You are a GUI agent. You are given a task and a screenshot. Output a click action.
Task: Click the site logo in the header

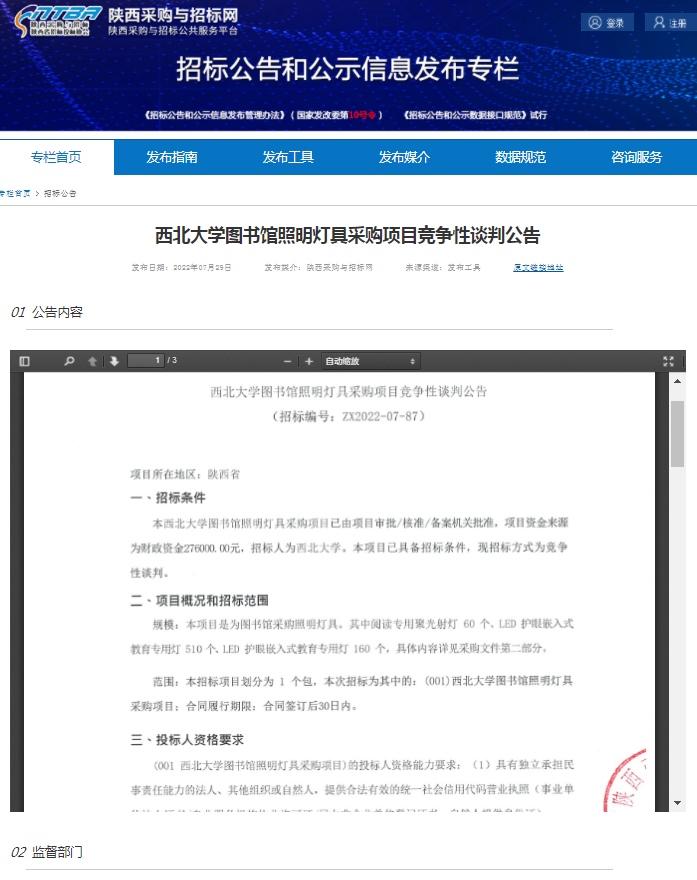coord(58,20)
